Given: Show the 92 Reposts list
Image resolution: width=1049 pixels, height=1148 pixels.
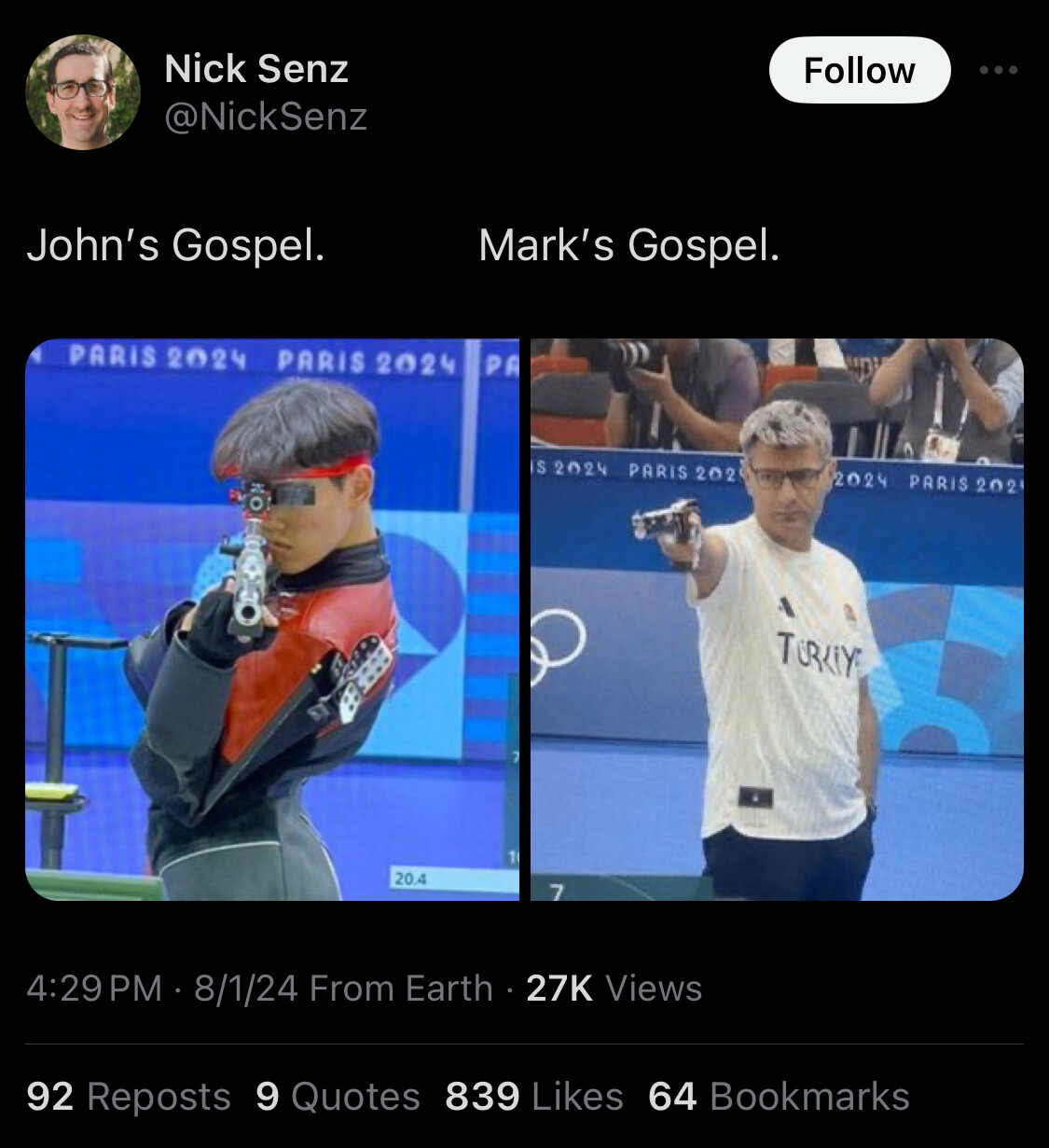Looking at the screenshot, I should click(129, 1097).
